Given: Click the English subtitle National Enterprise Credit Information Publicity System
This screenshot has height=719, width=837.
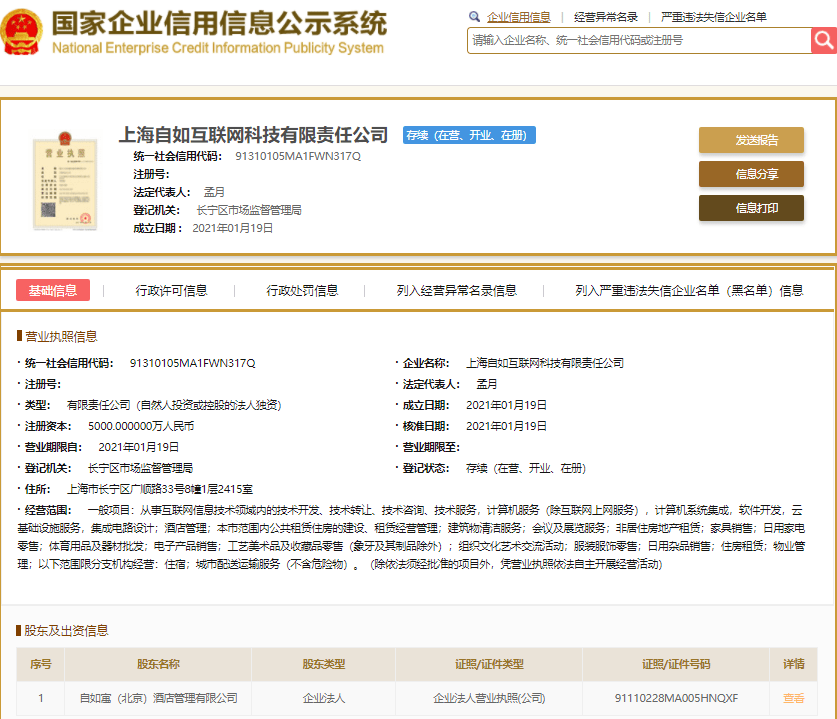Looking at the screenshot, I should (218, 48).
